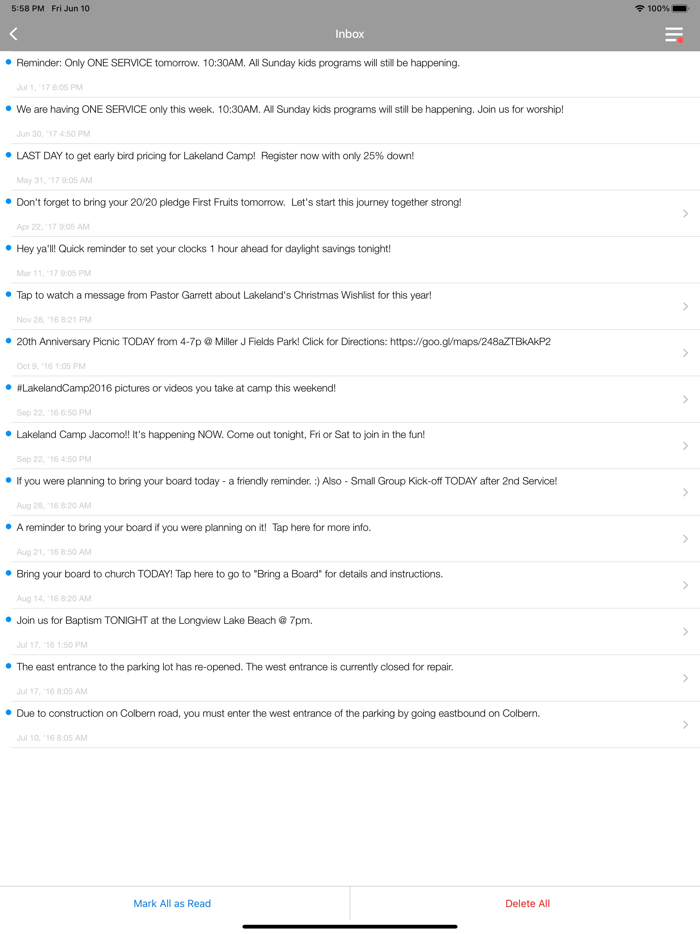
Task: Tap the back arrow icon
Action: coord(14,34)
